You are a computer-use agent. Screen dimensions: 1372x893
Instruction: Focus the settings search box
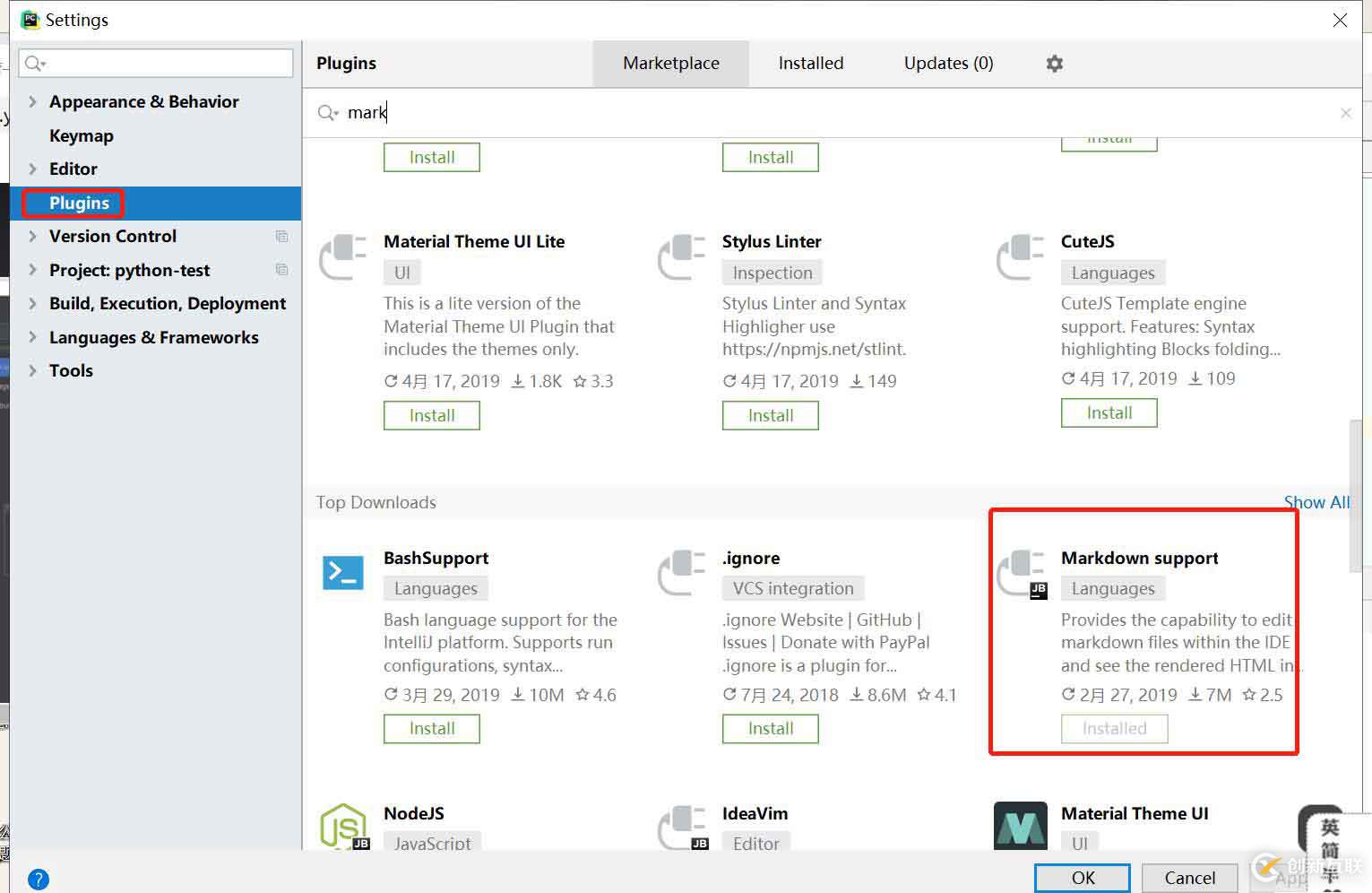pos(156,63)
